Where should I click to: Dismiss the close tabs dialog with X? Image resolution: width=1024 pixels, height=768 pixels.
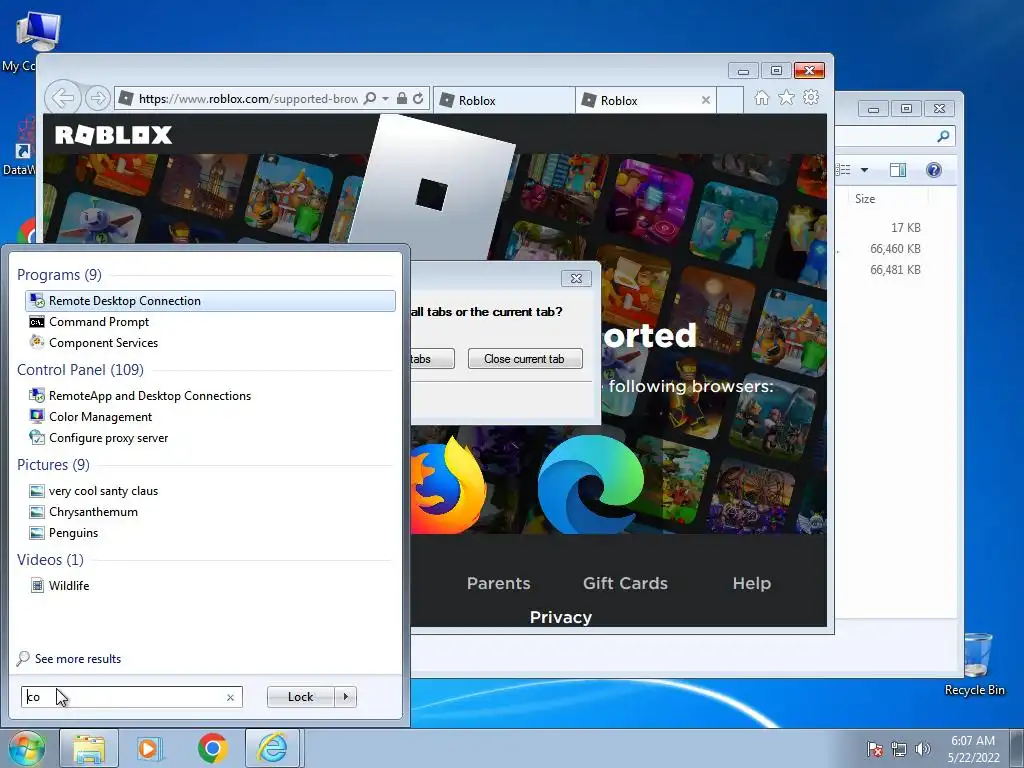(576, 278)
